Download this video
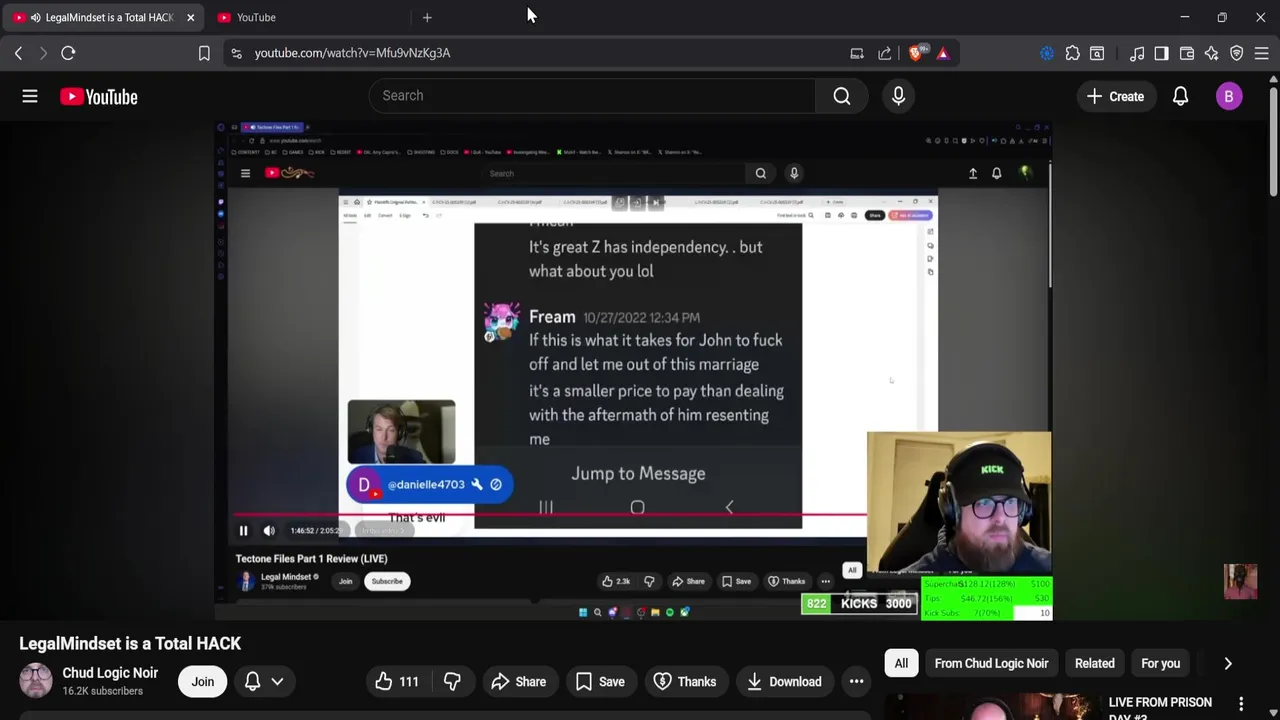 click(785, 682)
